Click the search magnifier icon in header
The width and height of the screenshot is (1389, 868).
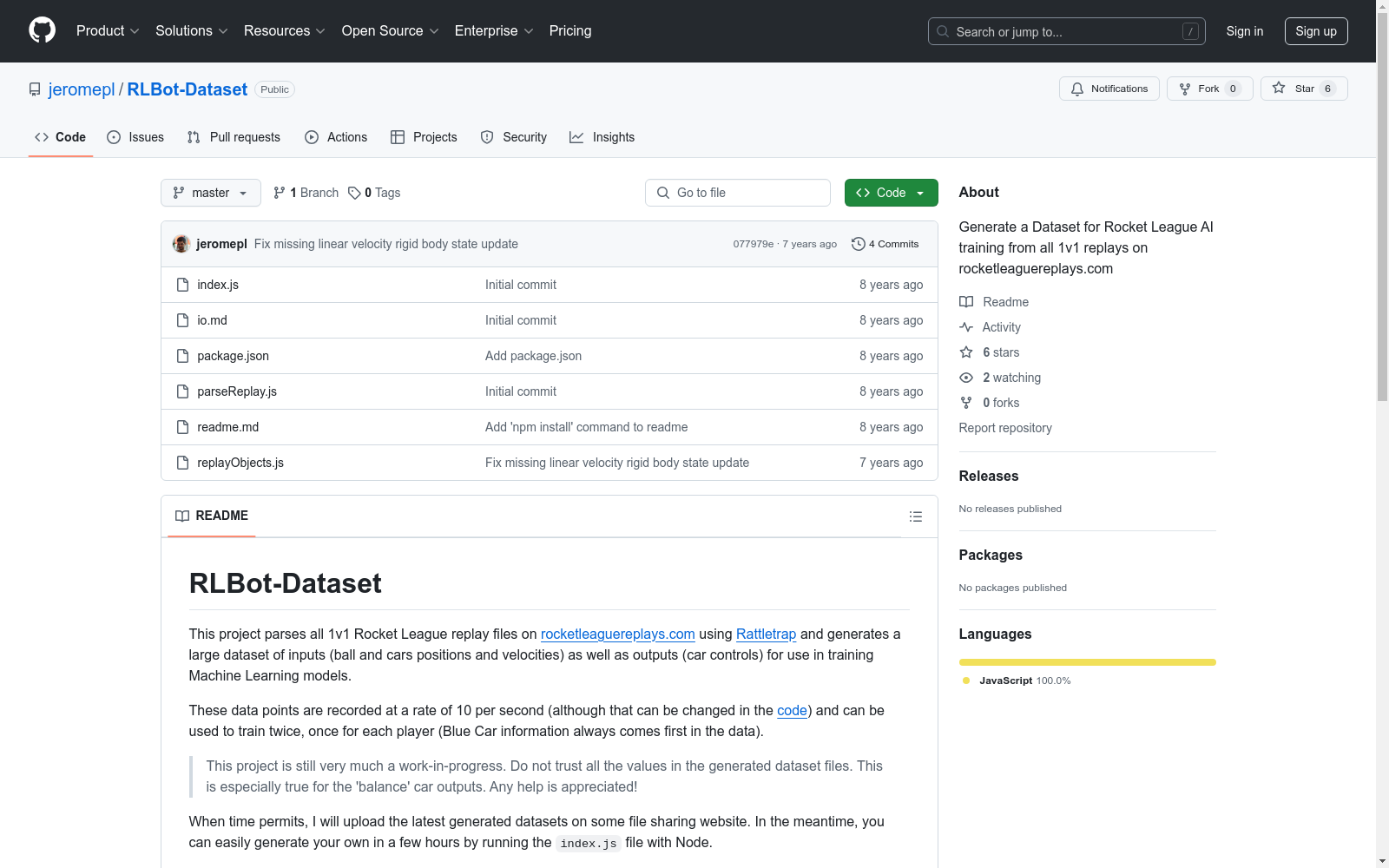pos(943,31)
